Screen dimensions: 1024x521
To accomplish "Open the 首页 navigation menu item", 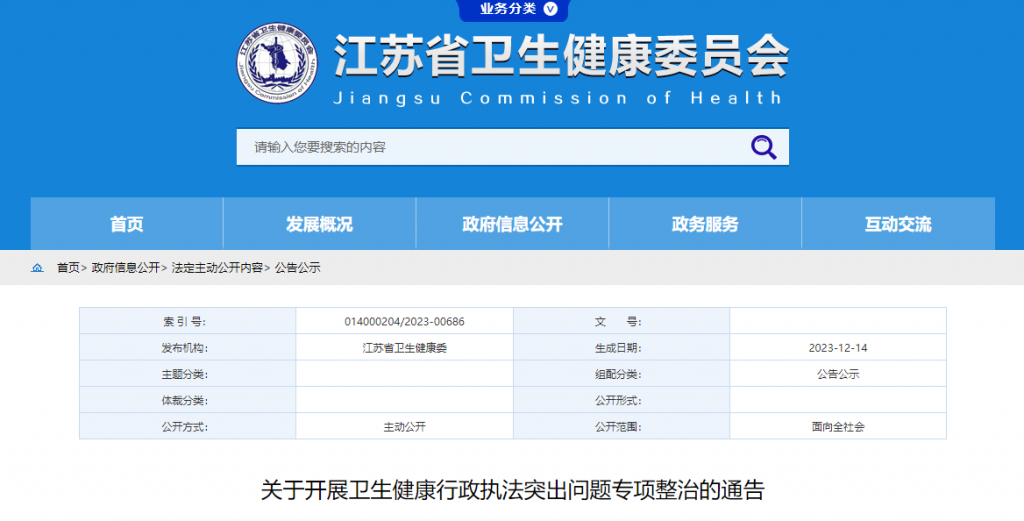I will 127,224.
